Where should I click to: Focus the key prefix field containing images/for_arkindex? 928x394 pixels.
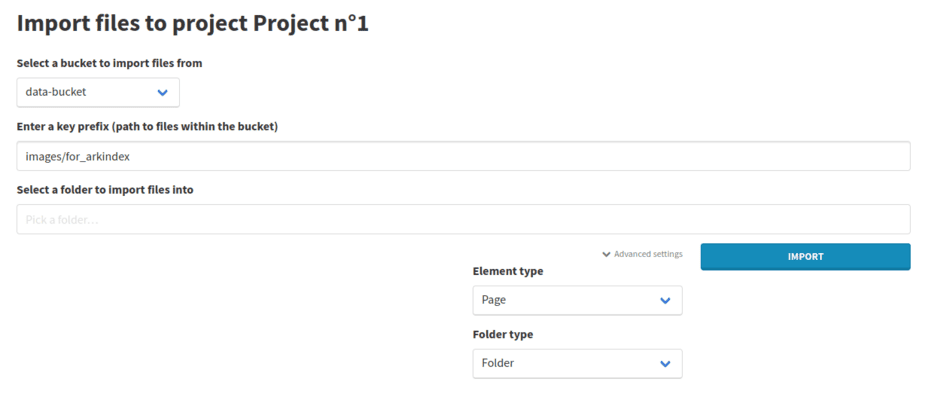463,156
